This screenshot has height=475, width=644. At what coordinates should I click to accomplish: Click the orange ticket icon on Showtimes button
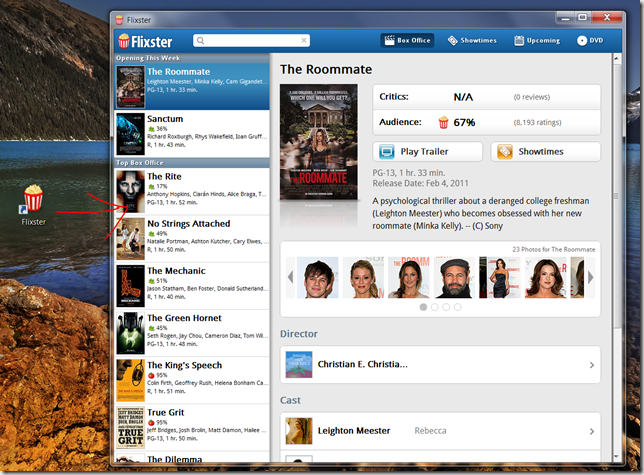(505, 151)
